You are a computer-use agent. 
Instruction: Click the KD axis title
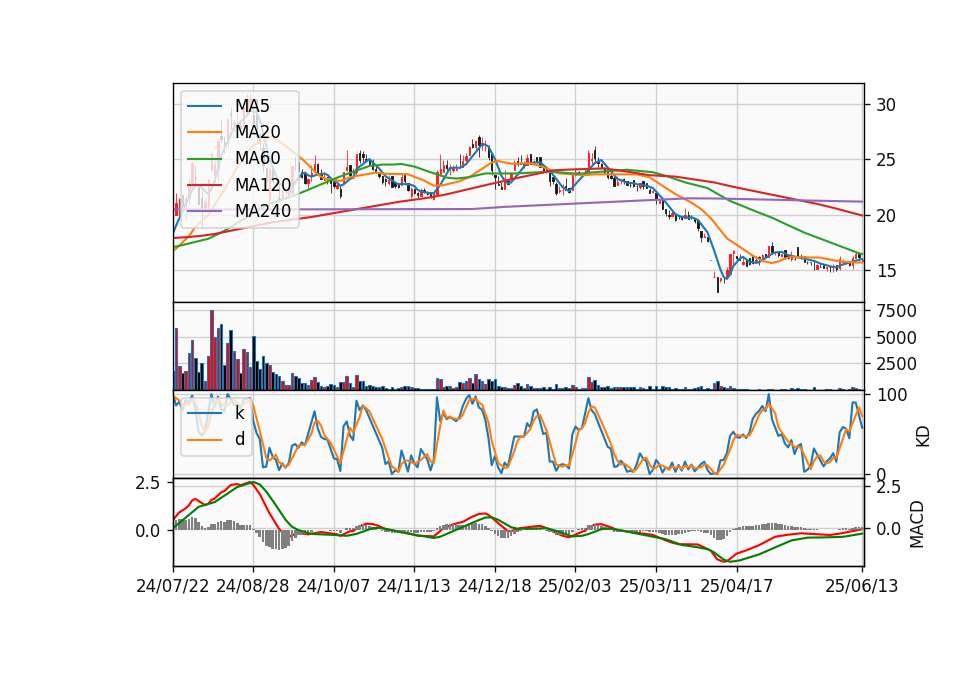(x=923, y=437)
